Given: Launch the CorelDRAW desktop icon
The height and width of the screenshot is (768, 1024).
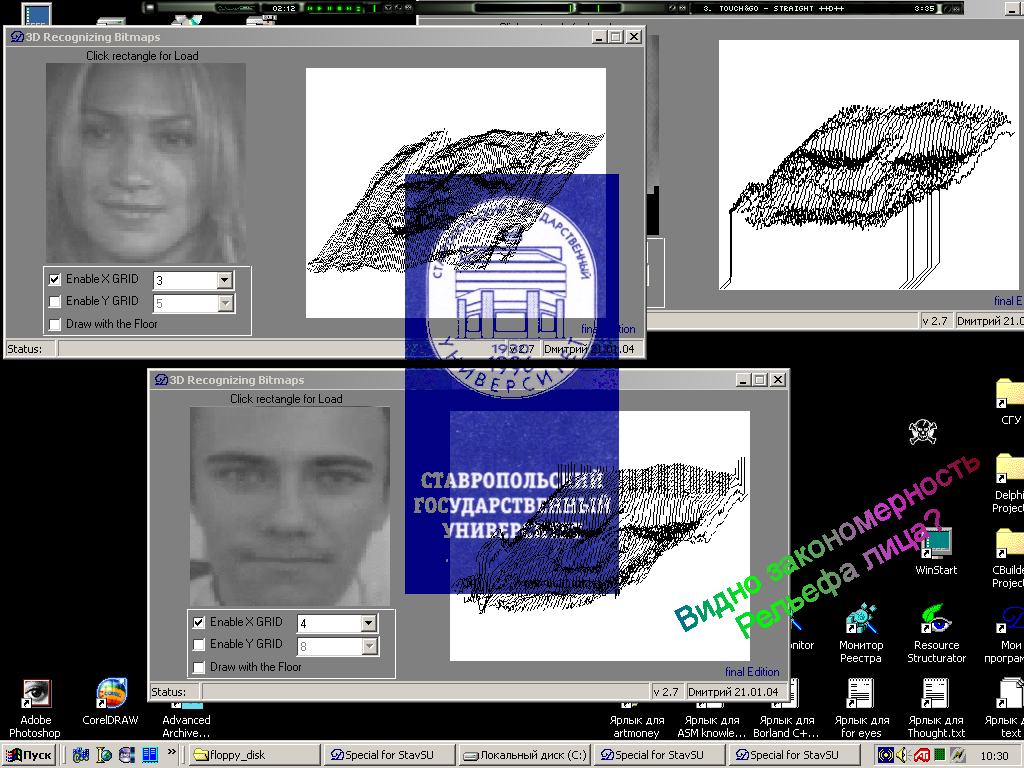Looking at the screenshot, I should 110,694.
